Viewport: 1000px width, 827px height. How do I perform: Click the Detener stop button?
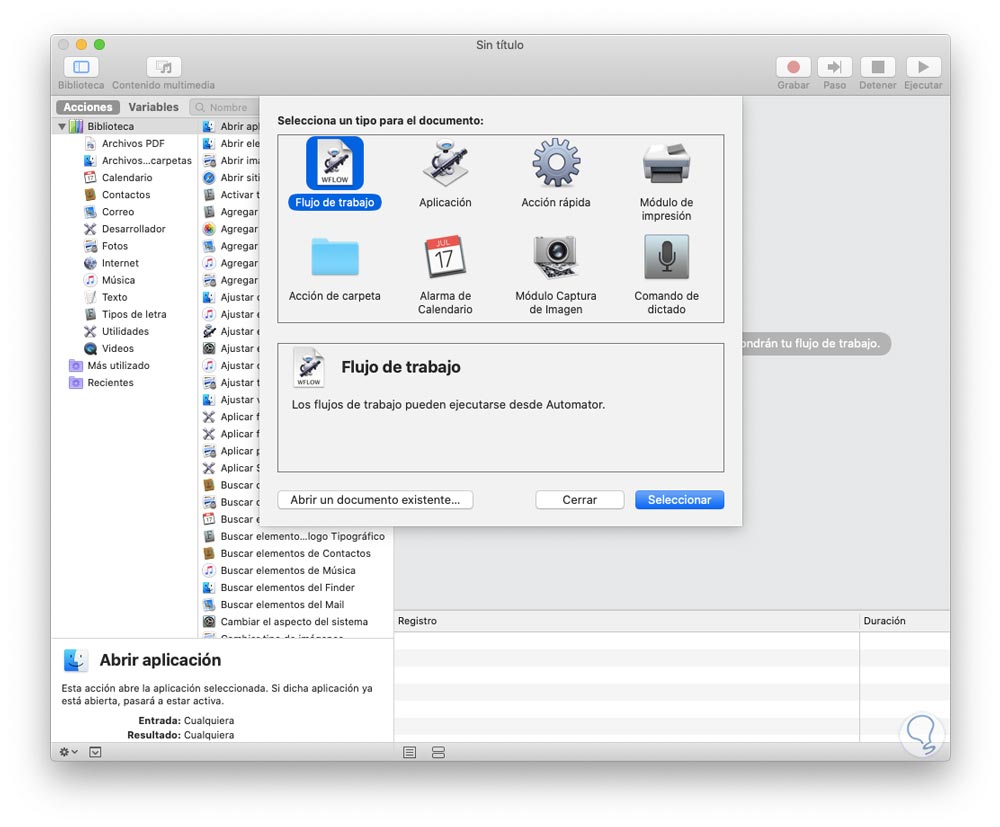pyautogui.click(x=878, y=67)
